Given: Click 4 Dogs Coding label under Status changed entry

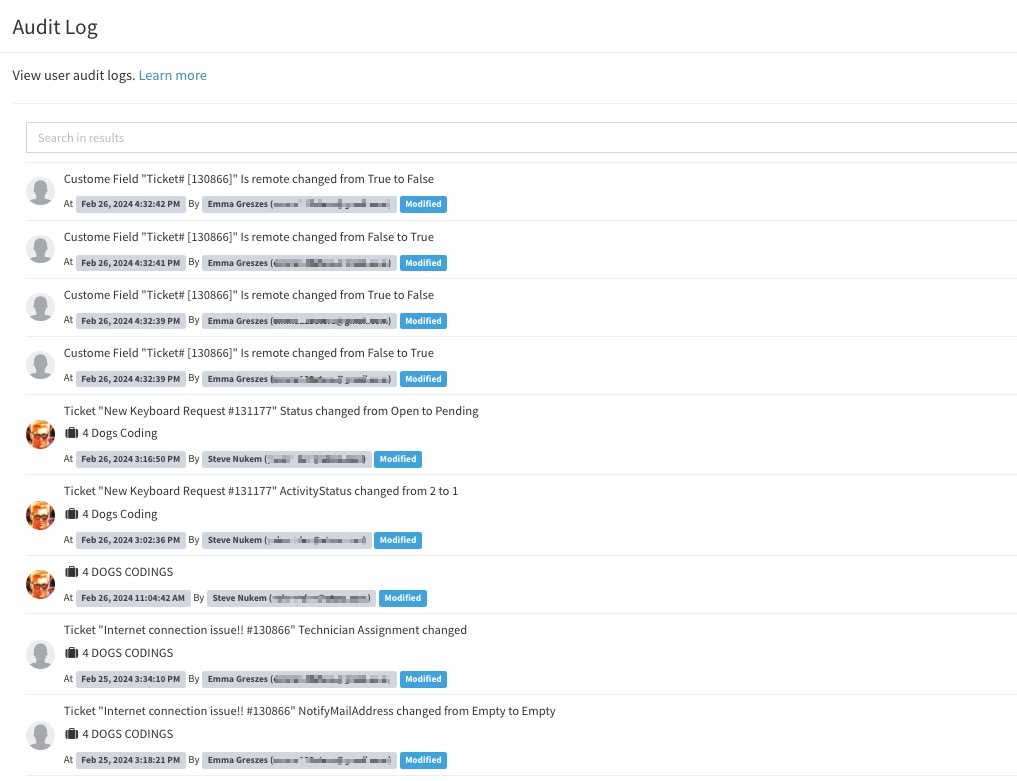Looking at the screenshot, I should pos(120,433).
